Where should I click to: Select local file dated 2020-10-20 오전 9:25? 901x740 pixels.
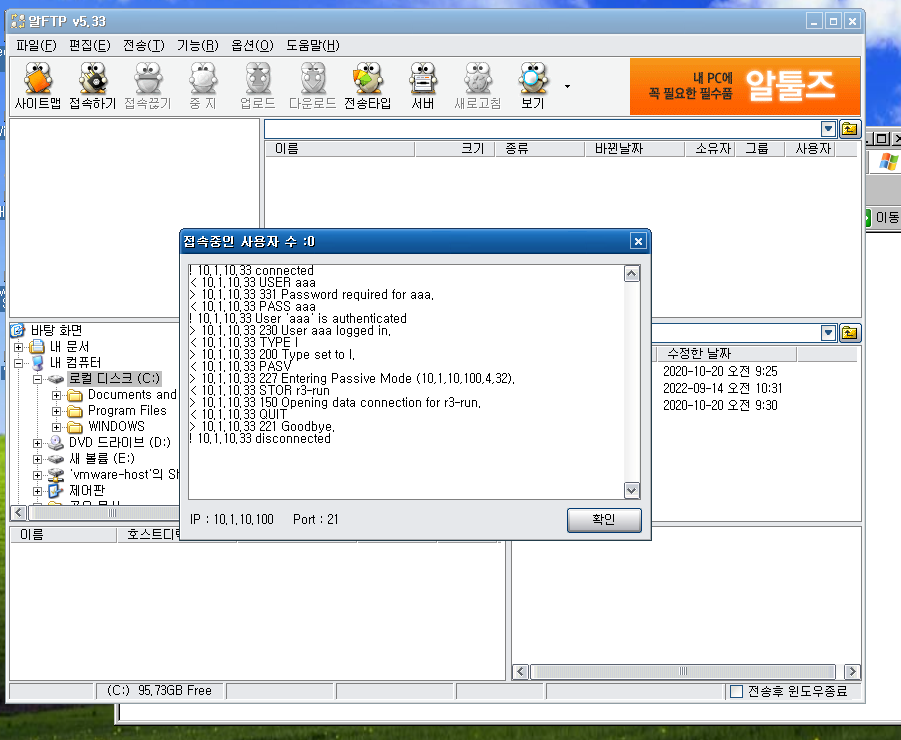tap(720, 371)
